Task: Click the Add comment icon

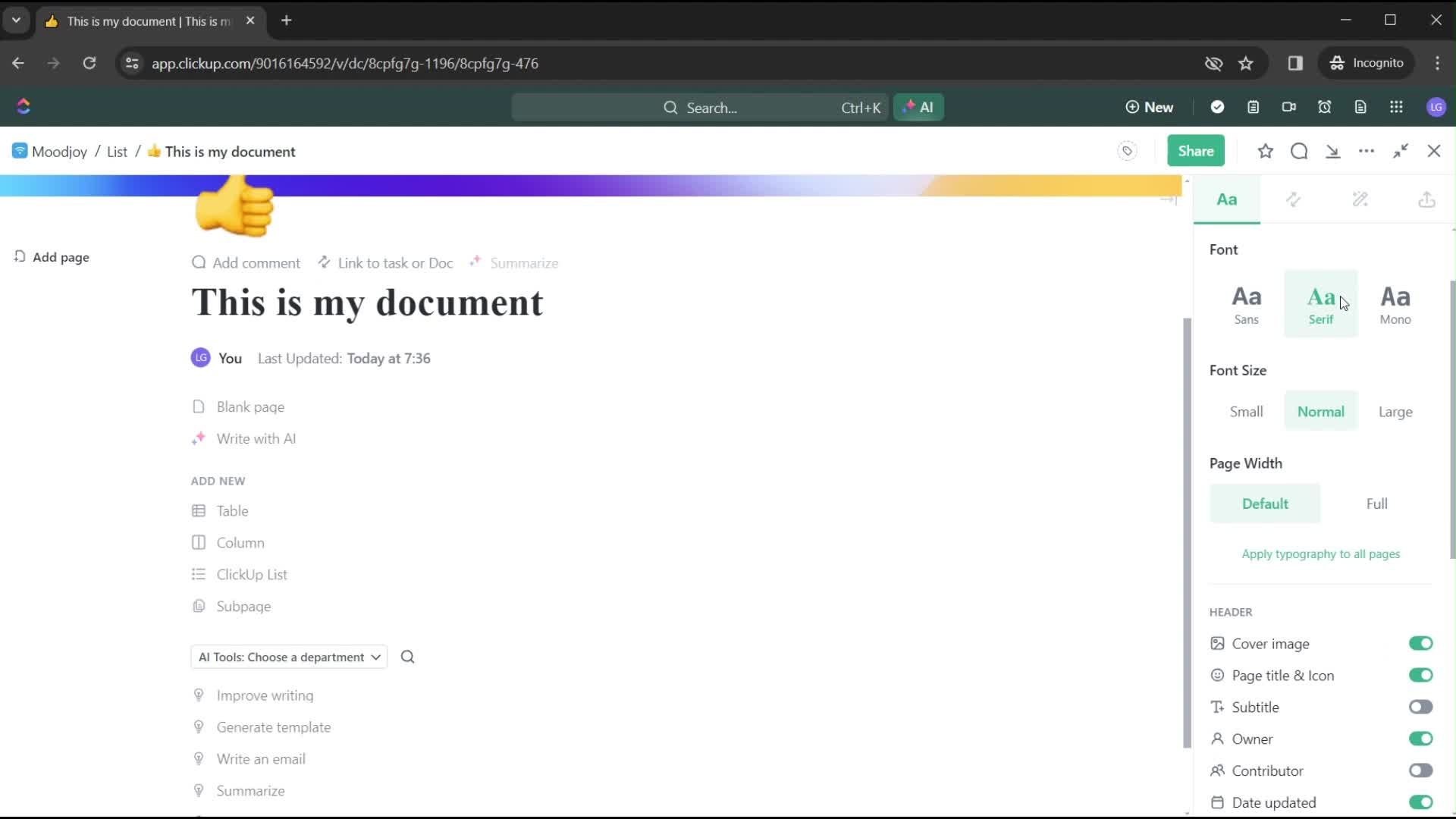Action: 199,262
